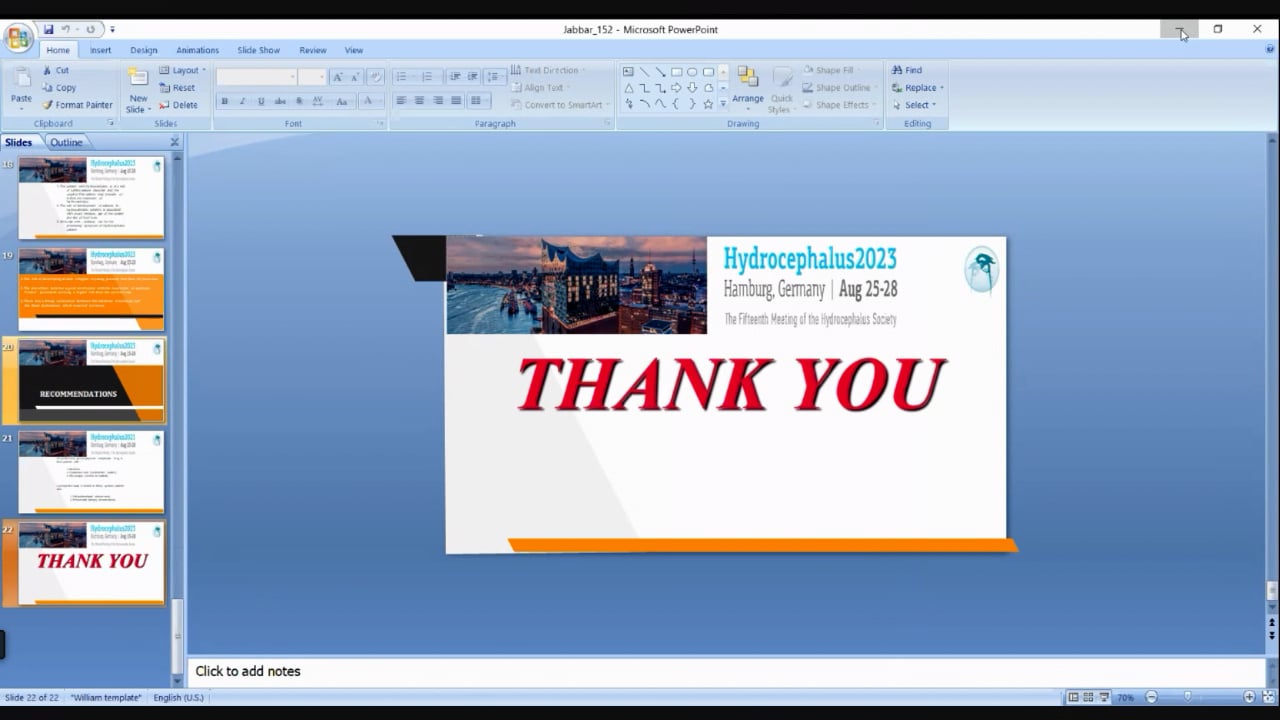Click the Save icon in quick access toolbar
The height and width of the screenshot is (720, 1280).
pos(48,29)
